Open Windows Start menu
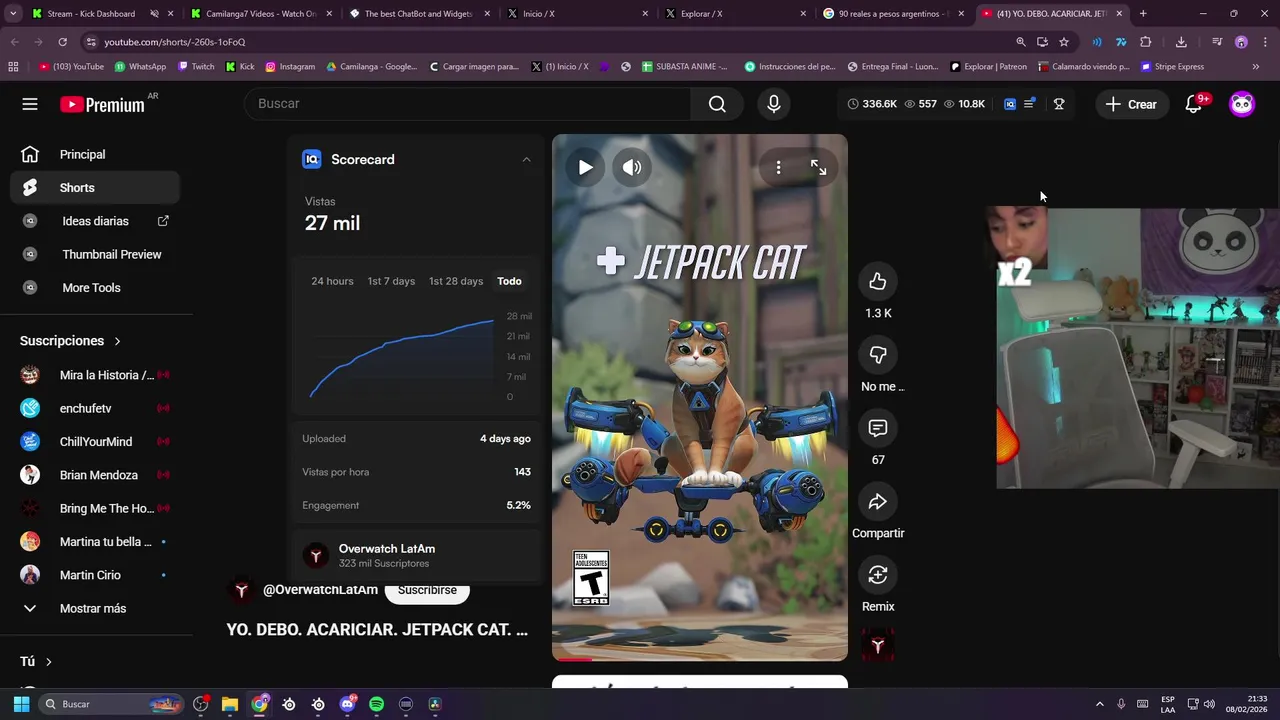Screen dimensions: 1280x720 pyautogui.click(x=21, y=704)
